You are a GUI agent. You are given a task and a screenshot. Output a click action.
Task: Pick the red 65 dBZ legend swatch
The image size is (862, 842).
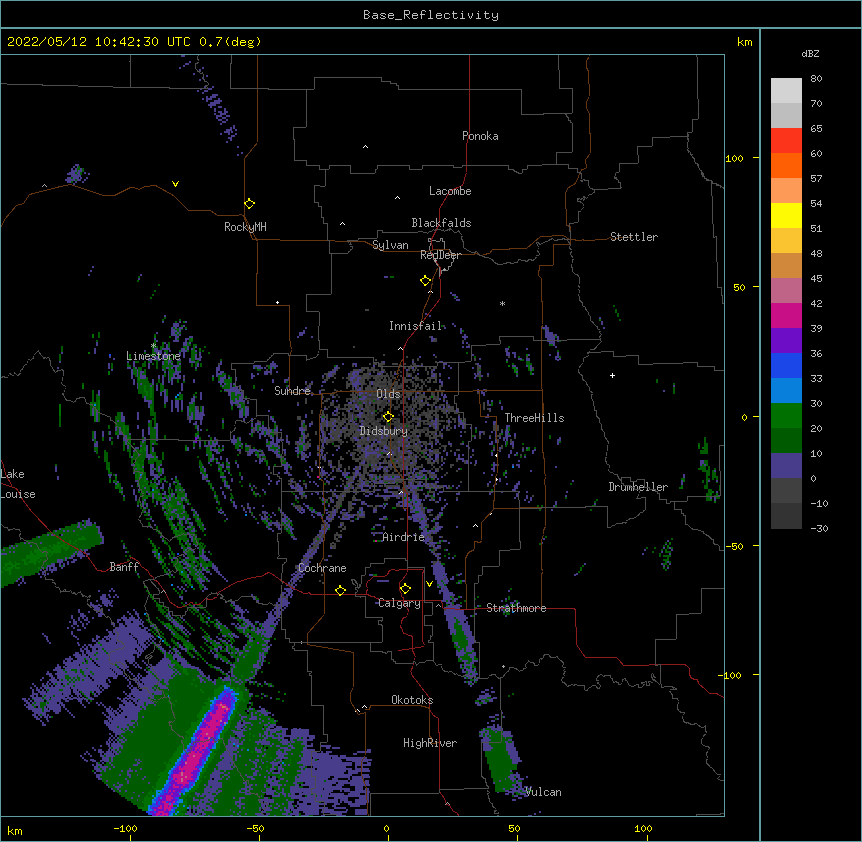coord(786,140)
